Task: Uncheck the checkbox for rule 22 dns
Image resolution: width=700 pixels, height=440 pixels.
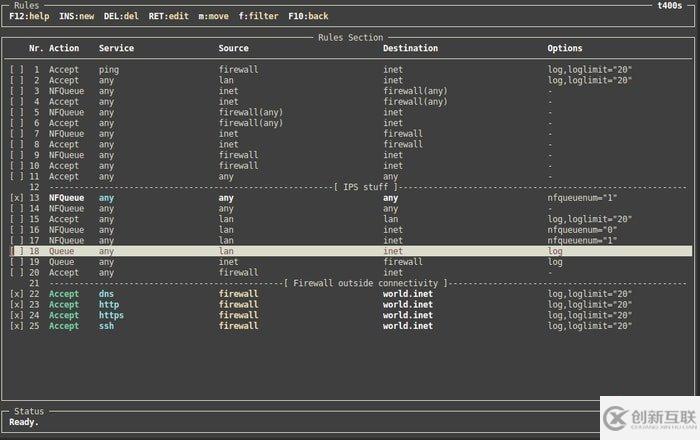Action: click(x=16, y=294)
